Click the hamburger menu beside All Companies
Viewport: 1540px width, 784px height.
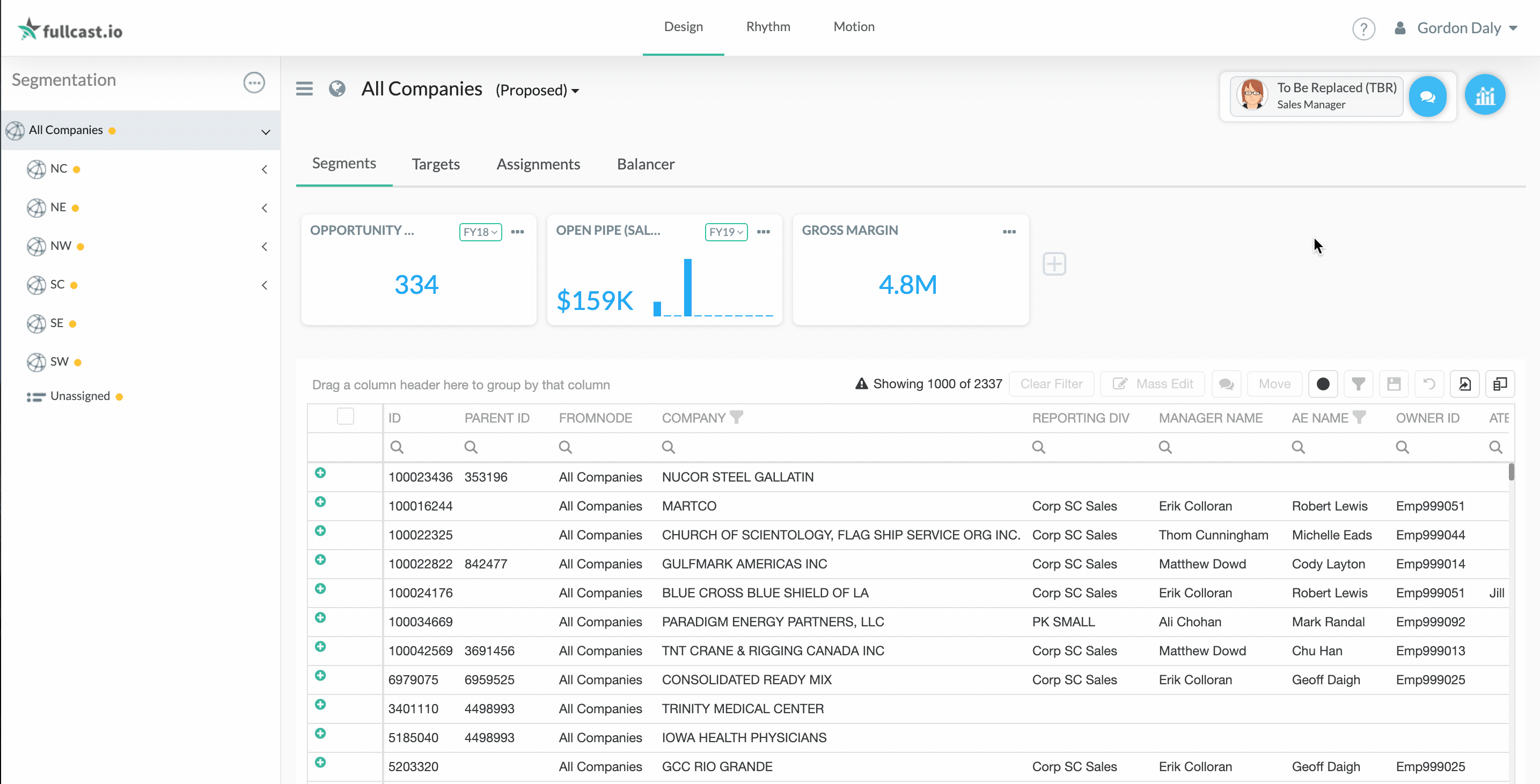[304, 89]
